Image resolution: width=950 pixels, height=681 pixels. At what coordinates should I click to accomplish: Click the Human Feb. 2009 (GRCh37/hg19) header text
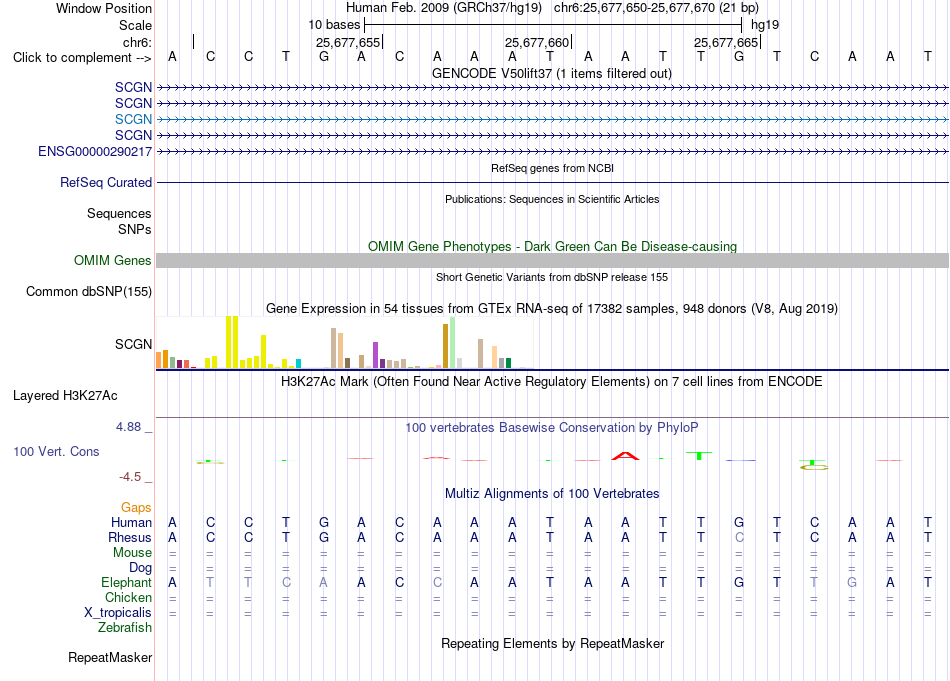click(x=445, y=8)
